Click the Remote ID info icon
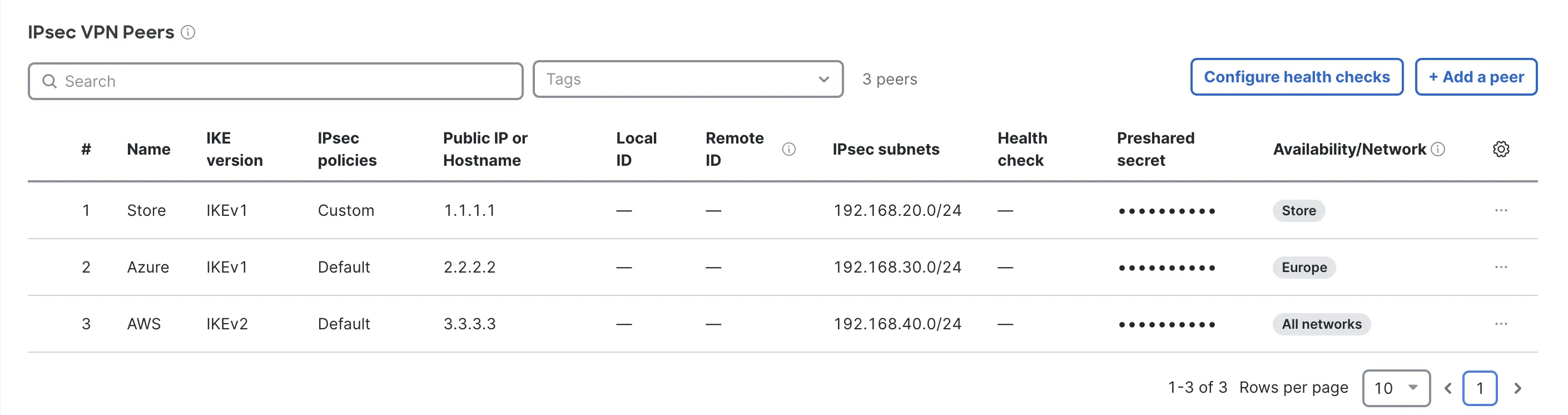This screenshot has width=1568, height=415. tap(790, 149)
